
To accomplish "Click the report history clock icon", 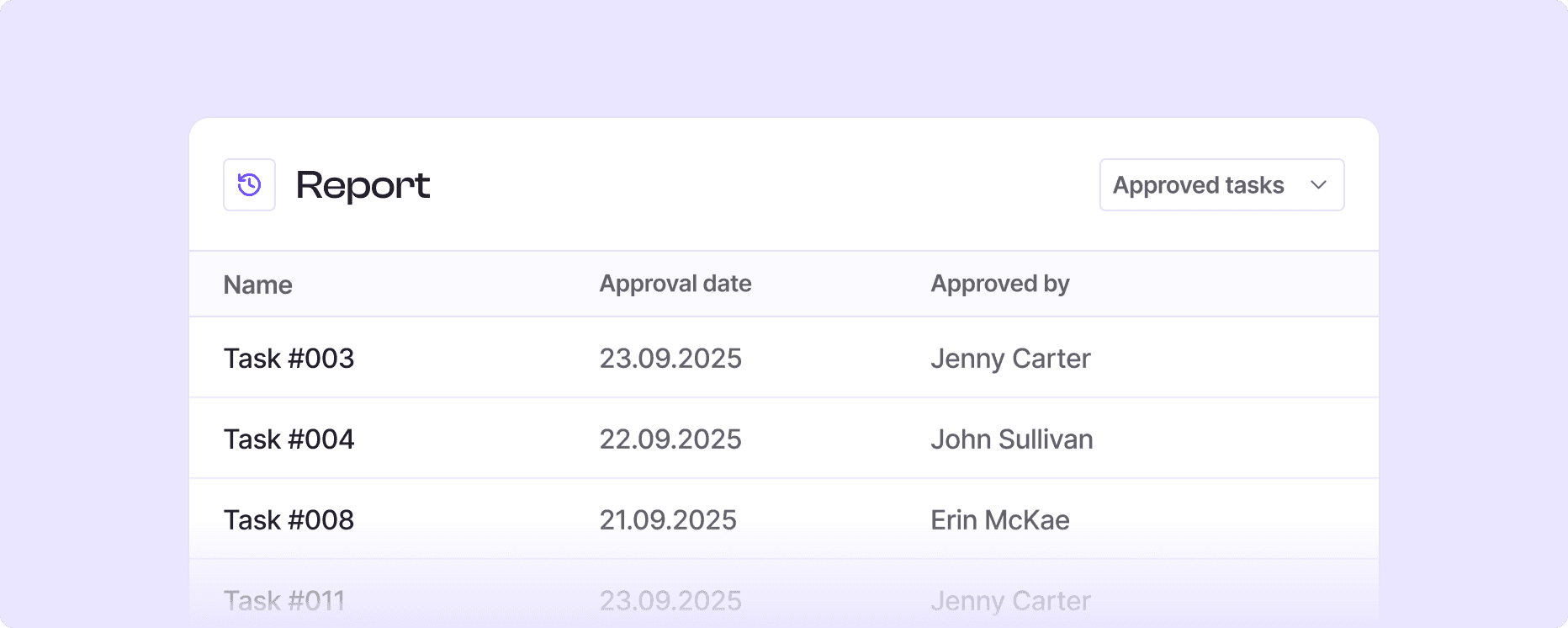I will (x=249, y=184).
